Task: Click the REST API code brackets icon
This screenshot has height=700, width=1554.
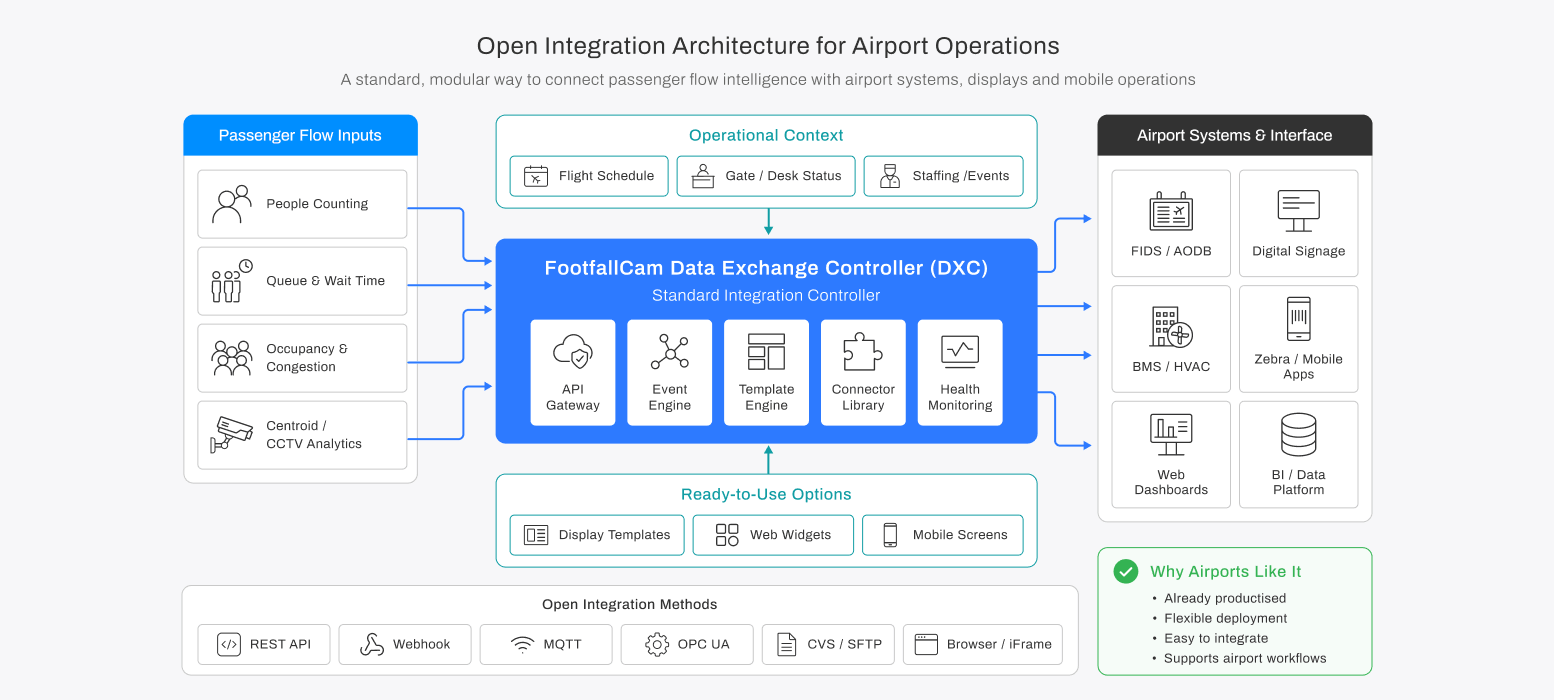Action: coord(229,645)
